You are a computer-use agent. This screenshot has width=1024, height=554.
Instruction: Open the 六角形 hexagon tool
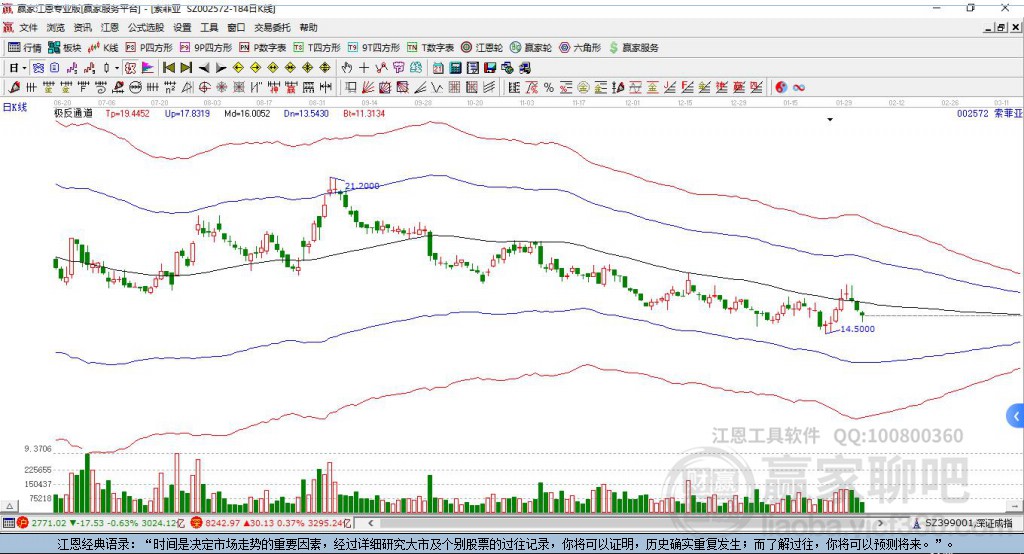pos(580,48)
